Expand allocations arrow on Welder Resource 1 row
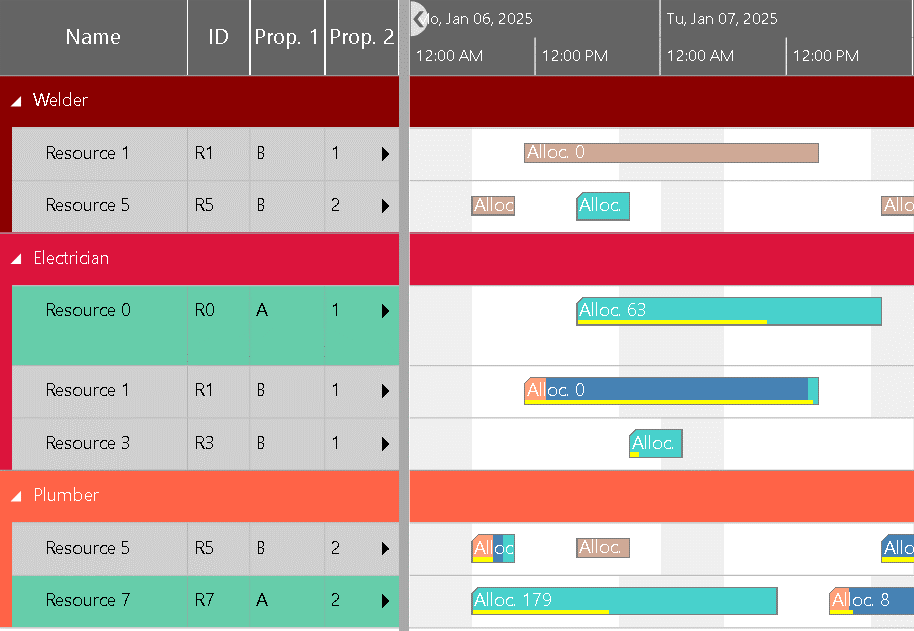Viewport: 914px width, 631px height. 386,153
